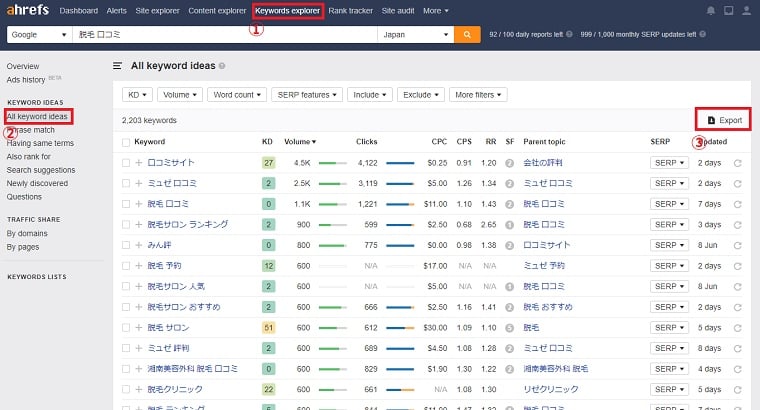Select the 脱毛 予約 row checkbox
Viewport: 760px width, 410px height.
126,266
